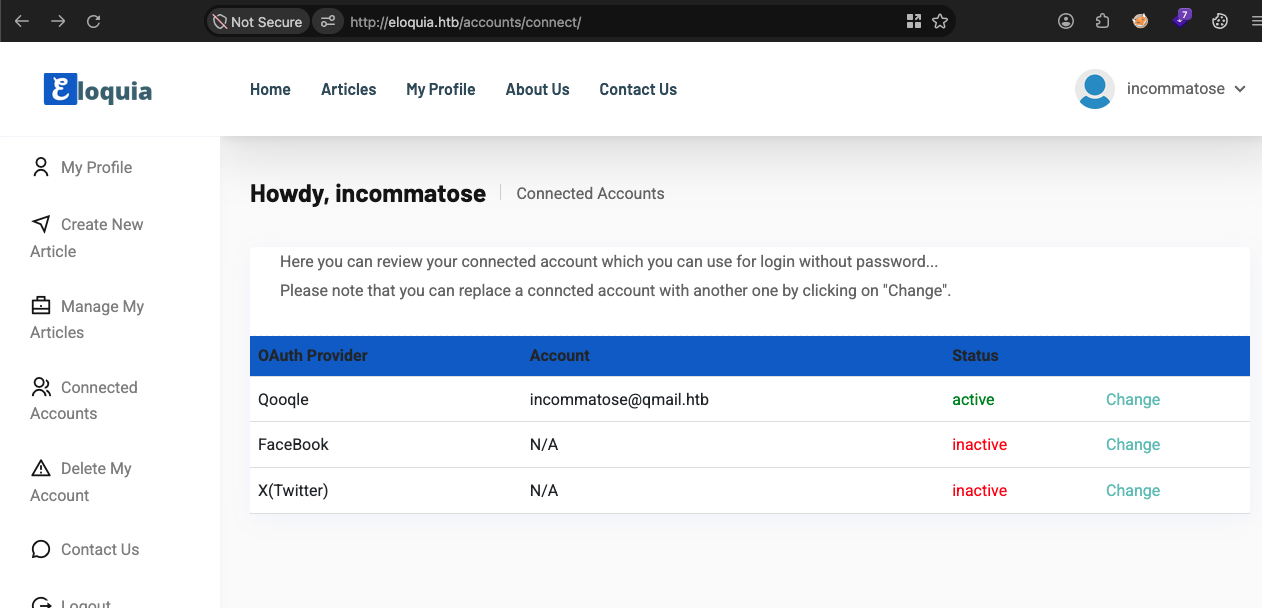Select Create New Article in the sidebar
The height and width of the screenshot is (608, 1262).
[x=87, y=237]
